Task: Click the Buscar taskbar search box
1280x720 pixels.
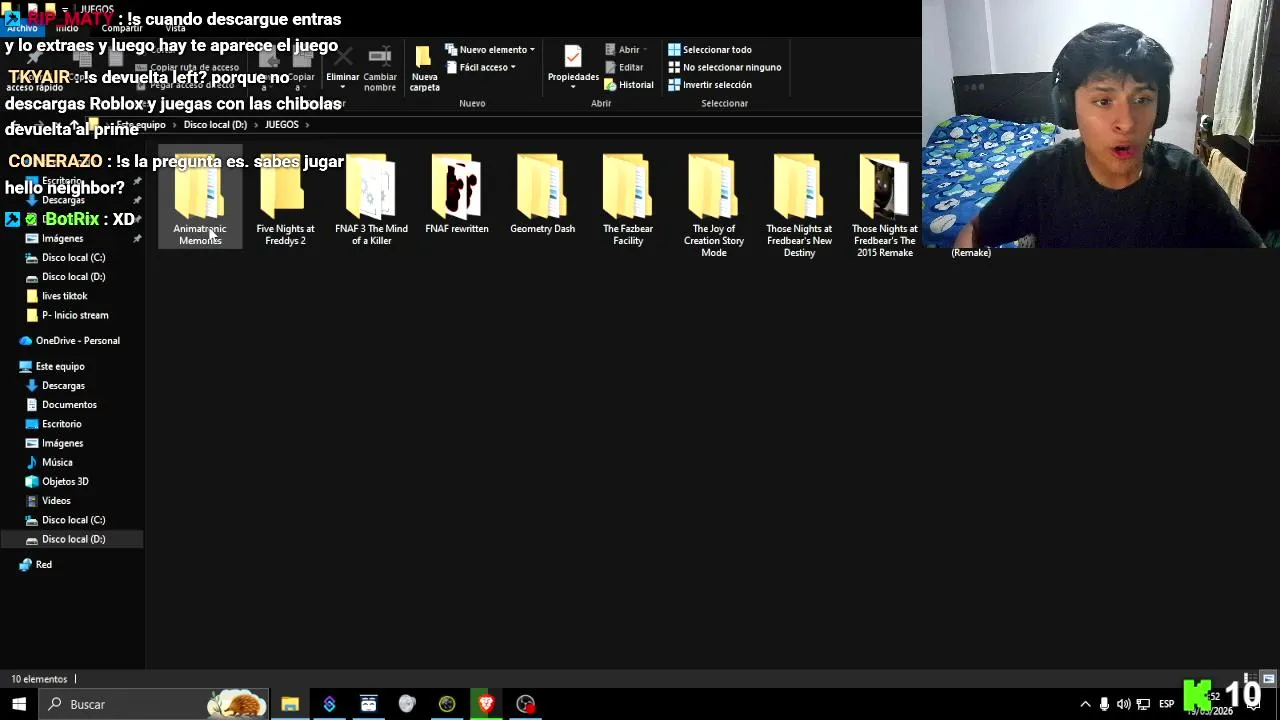Action: 155,704
